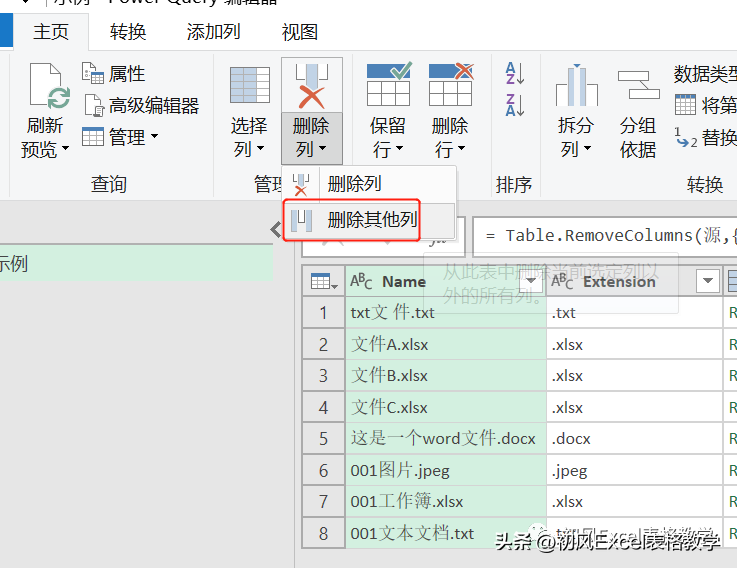Expand the 删除列 ribbon dropdown arrow
Viewport: 737px width, 568px height.
point(322,148)
